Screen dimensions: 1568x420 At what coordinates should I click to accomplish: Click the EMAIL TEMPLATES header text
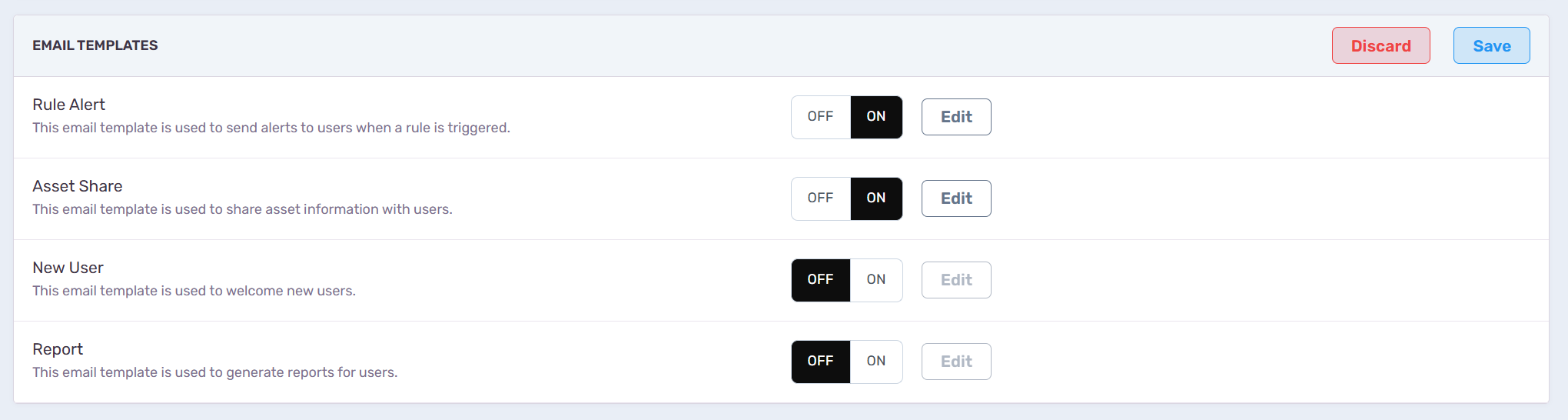pyautogui.click(x=95, y=45)
